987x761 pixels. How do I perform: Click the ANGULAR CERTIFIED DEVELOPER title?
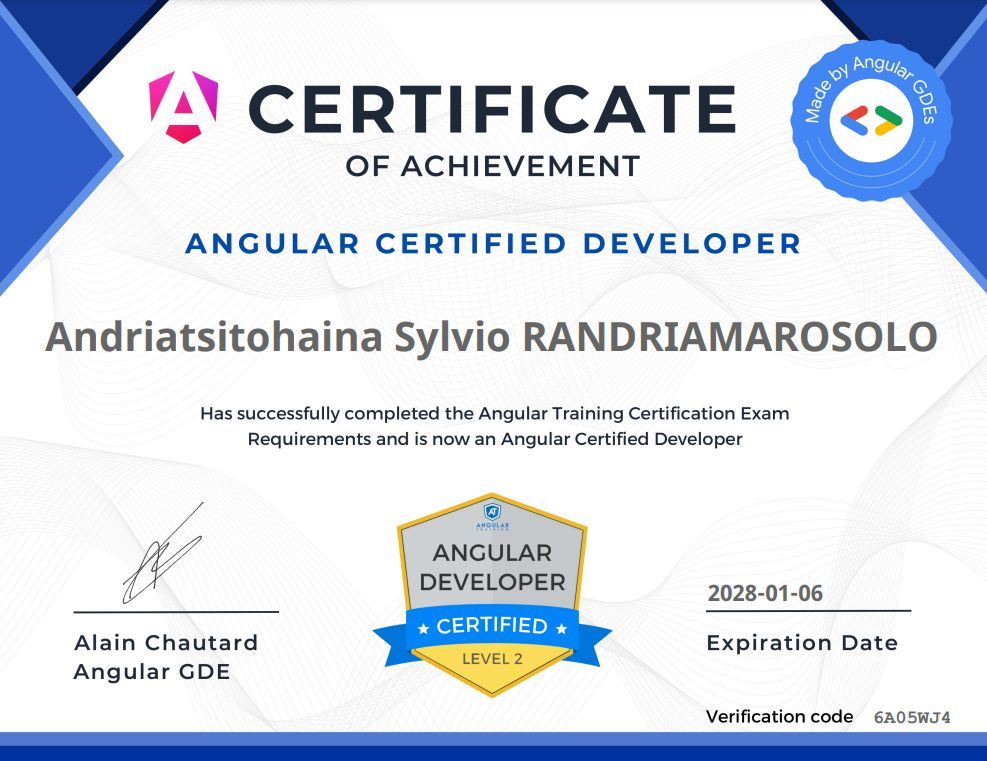pos(493,244)
